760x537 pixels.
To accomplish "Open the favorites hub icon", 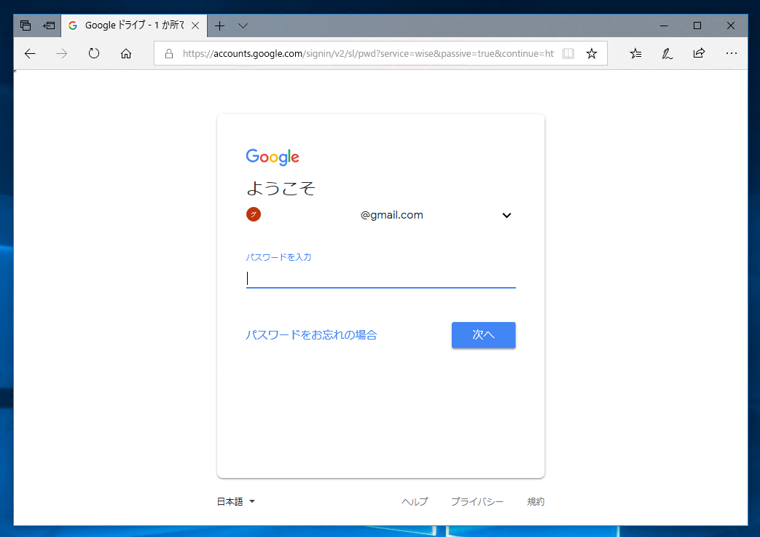I will coord(635,53).
